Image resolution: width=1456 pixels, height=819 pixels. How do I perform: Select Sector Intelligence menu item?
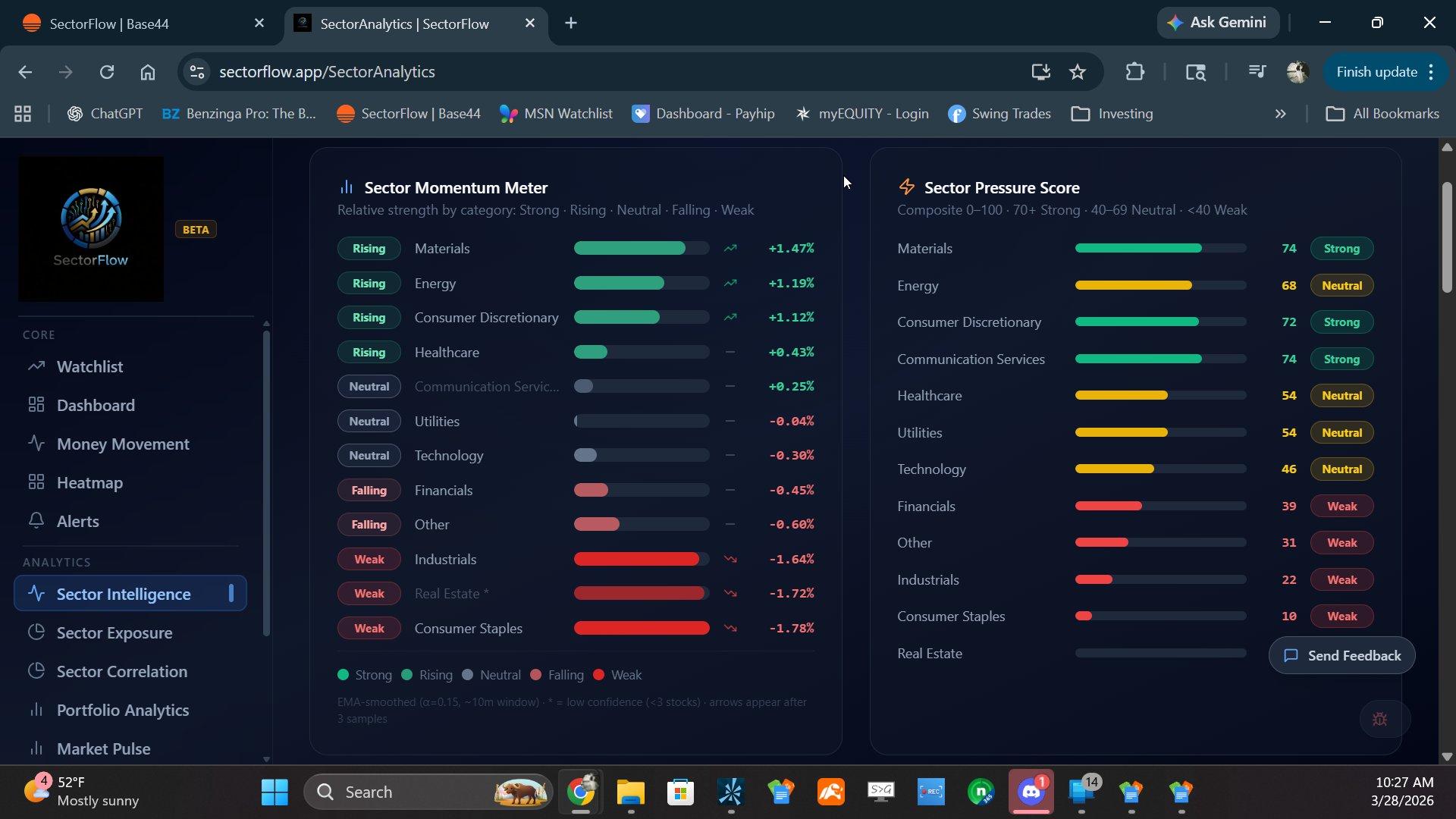point(124,595)
